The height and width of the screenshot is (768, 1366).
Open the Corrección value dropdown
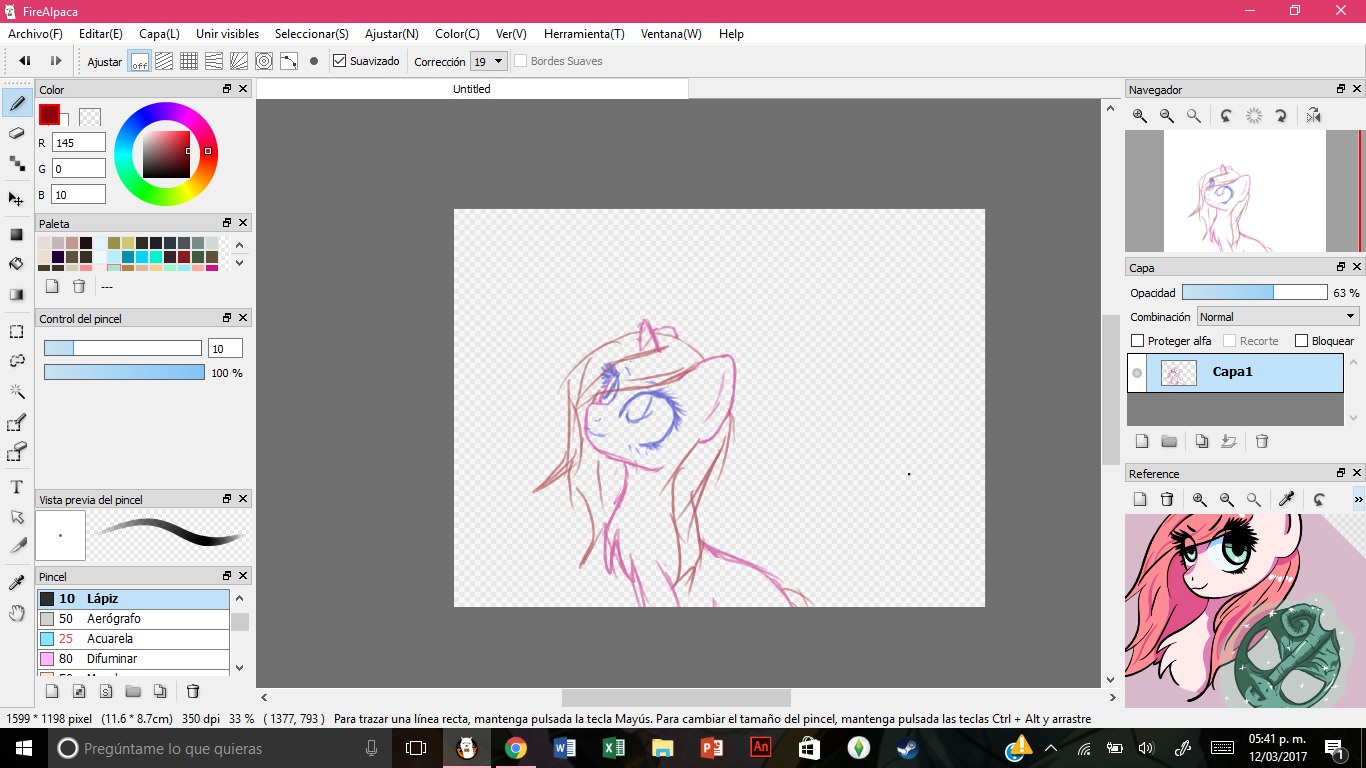pos(489,61)
